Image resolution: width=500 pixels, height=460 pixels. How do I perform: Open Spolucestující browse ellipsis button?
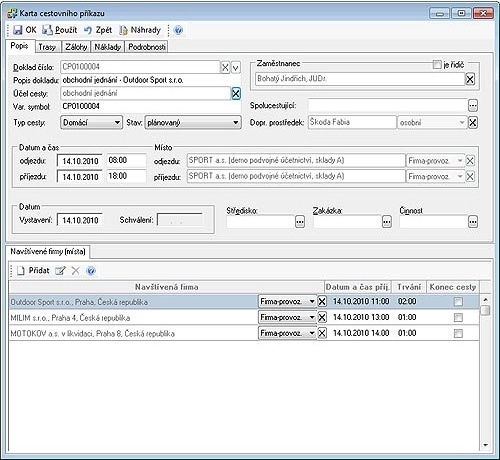473,106
